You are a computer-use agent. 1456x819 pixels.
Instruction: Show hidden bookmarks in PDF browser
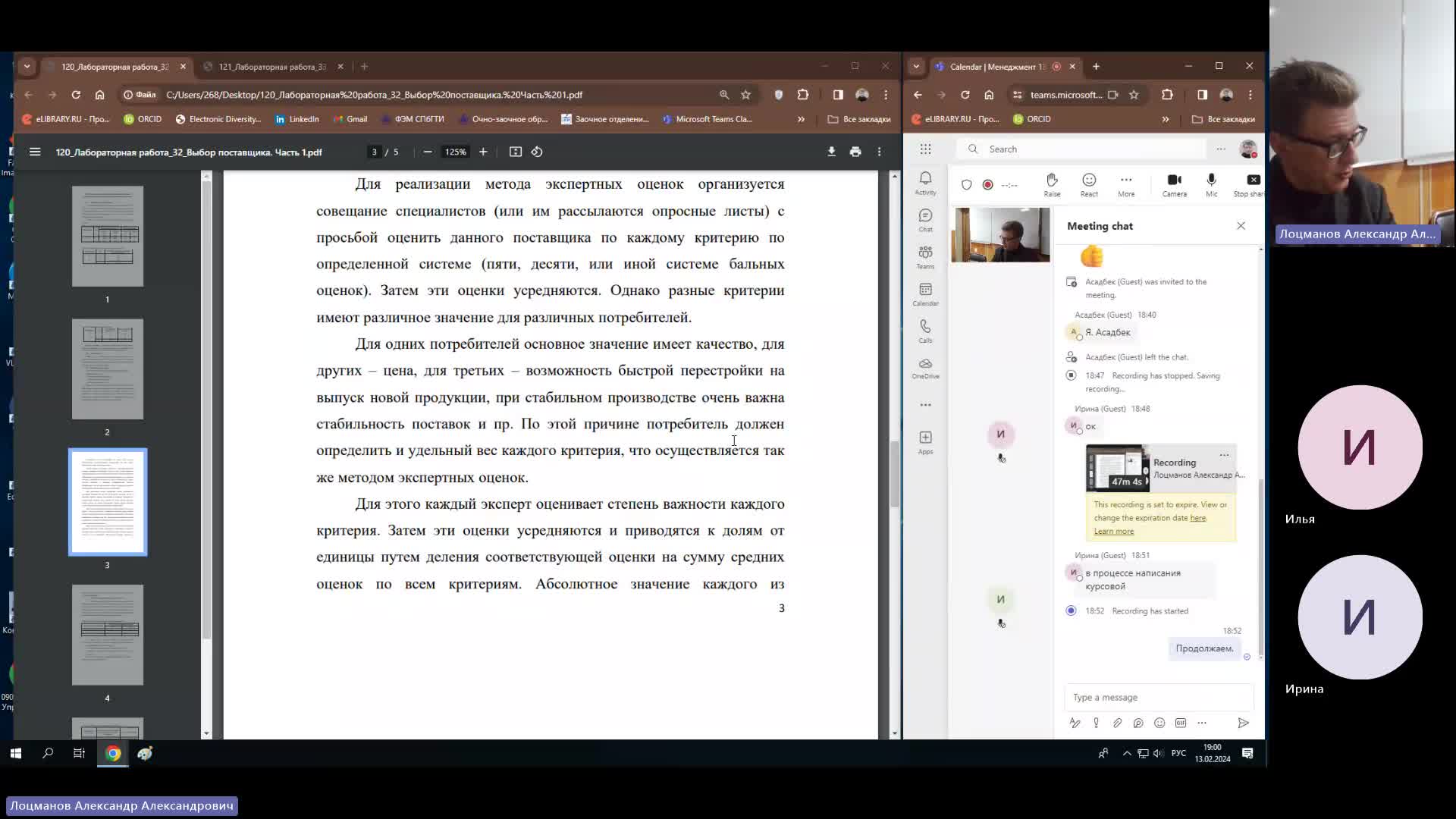coord(801,119)
